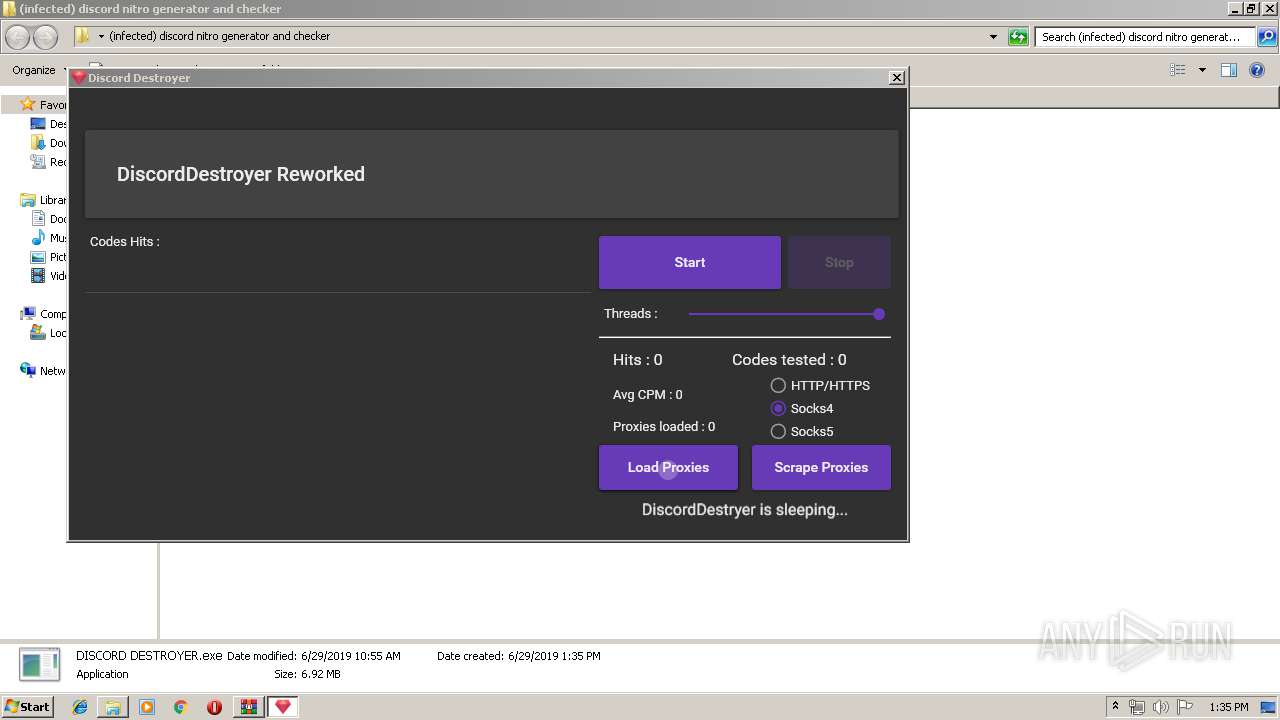Click the Change your view icon
This screenshot has height=720, width=1280.
click(x=1178, y=70)
